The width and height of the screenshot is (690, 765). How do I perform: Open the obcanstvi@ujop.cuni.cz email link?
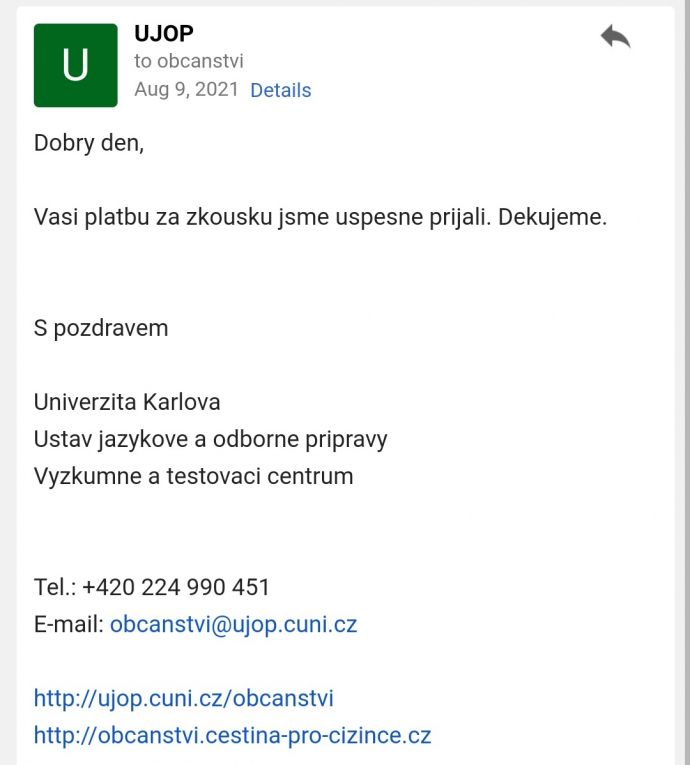click(233, 625)
